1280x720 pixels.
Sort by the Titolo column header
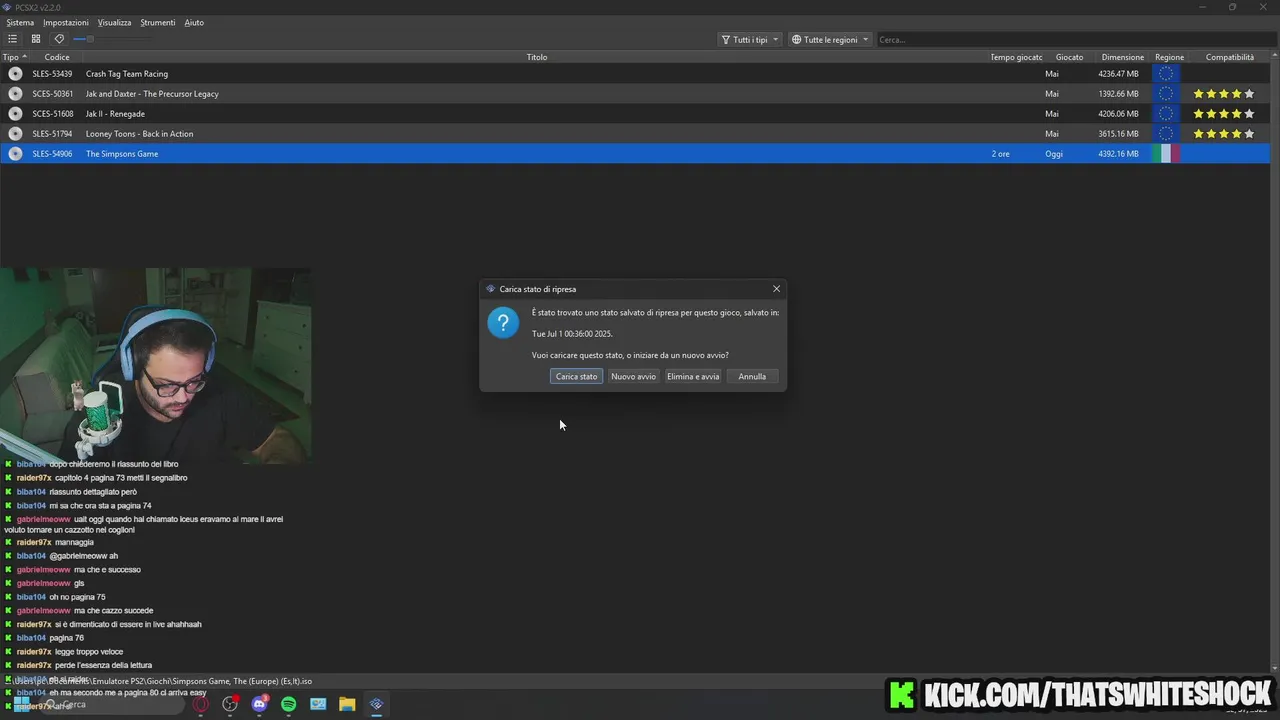click(x=537, y=57)
